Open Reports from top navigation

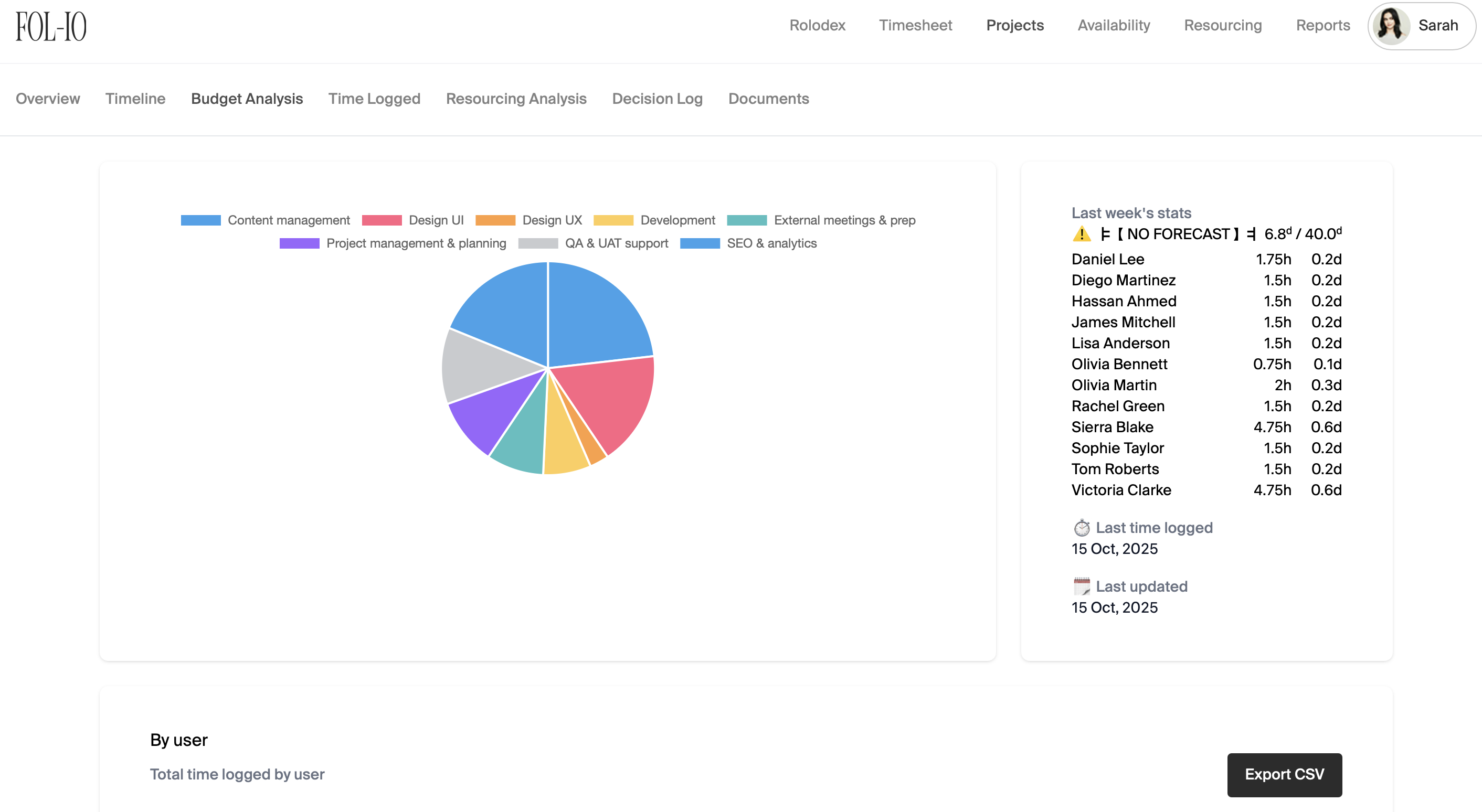click(1322, 25)
